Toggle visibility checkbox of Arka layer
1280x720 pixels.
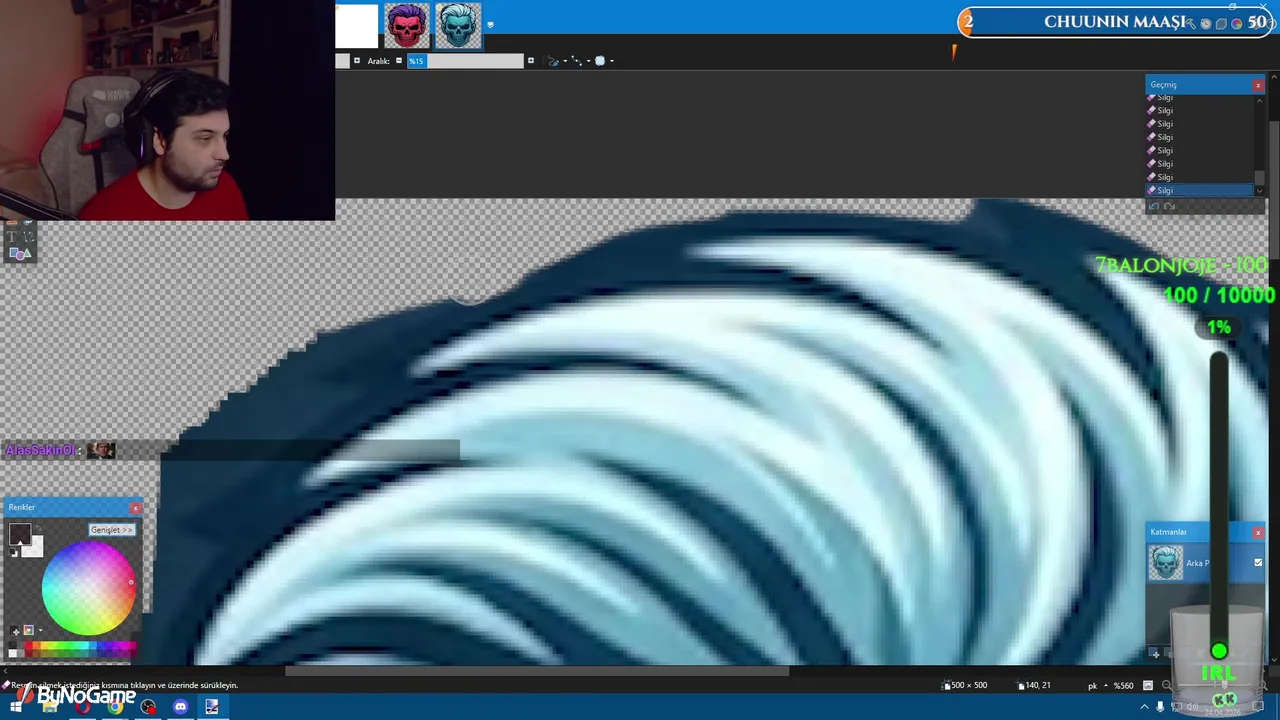1258,563
